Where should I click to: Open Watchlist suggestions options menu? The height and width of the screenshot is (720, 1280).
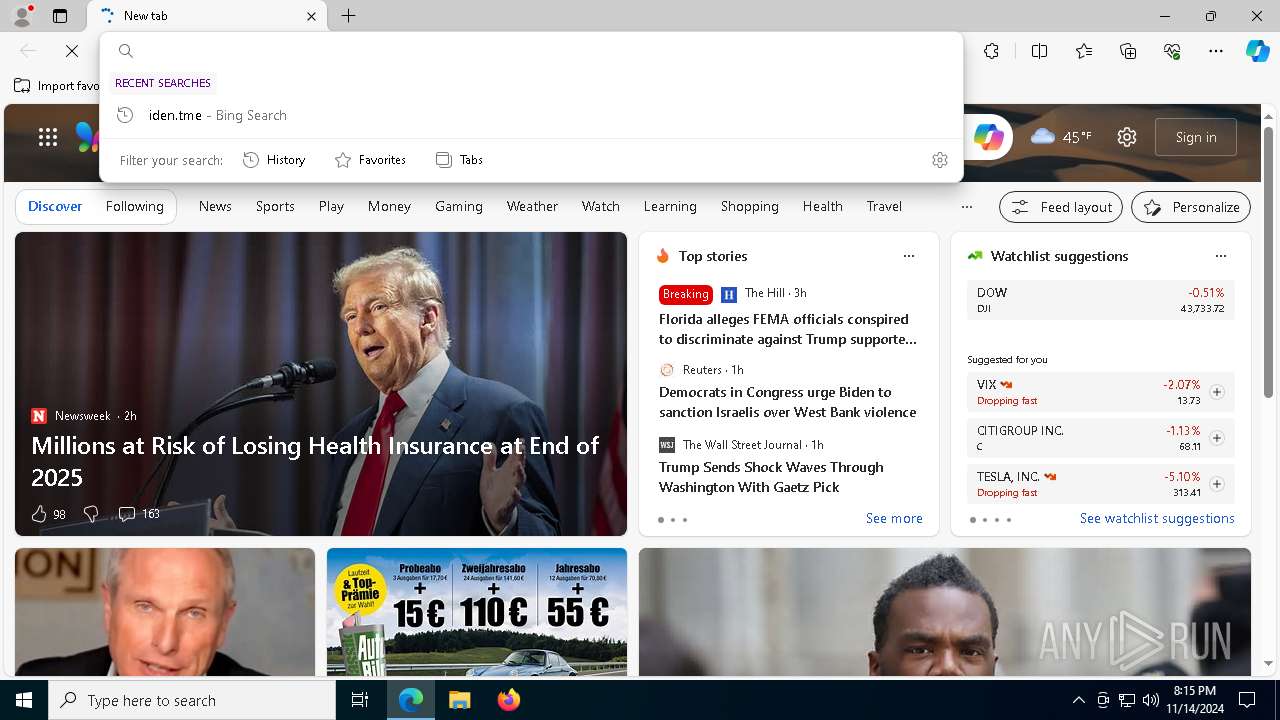pyautogui.click(x=1221, y=256)
